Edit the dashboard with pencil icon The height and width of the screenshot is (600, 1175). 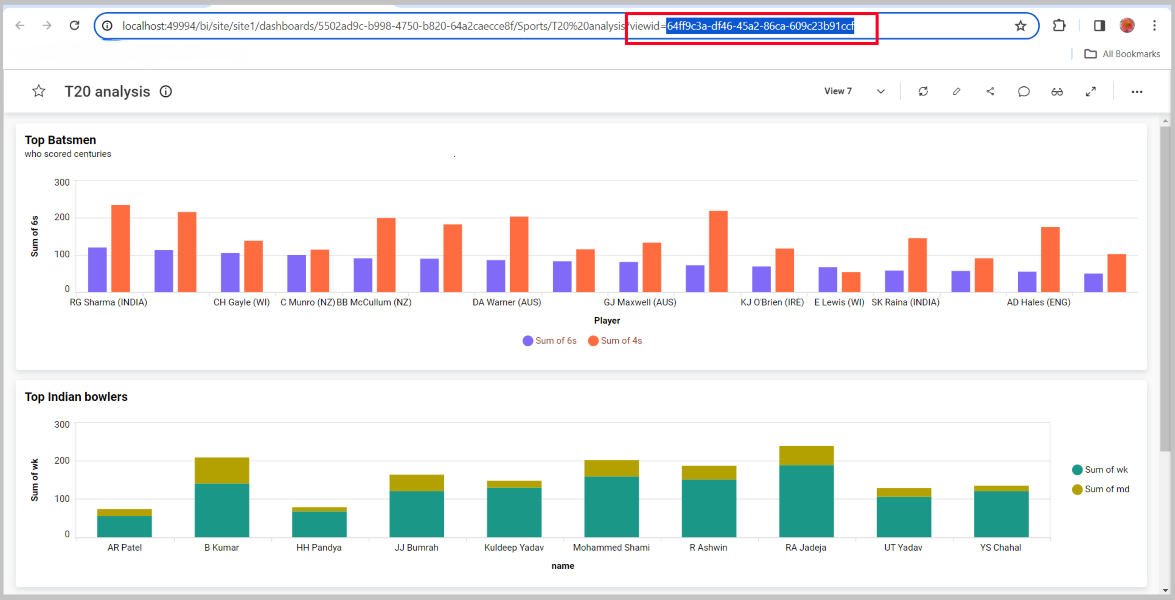coord(956,91)
